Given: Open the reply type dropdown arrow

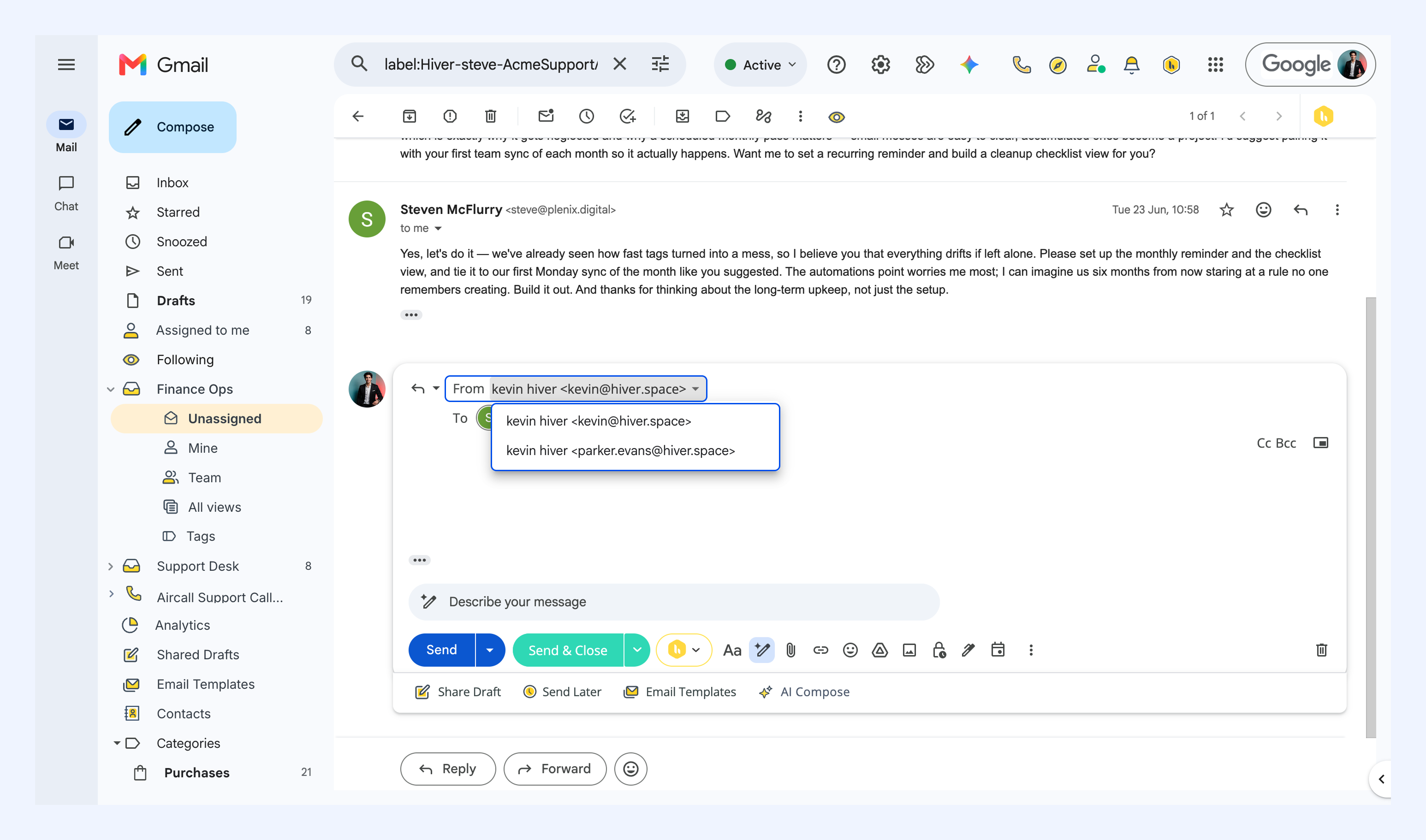Looking at the screenshot, I should (436, 388).
